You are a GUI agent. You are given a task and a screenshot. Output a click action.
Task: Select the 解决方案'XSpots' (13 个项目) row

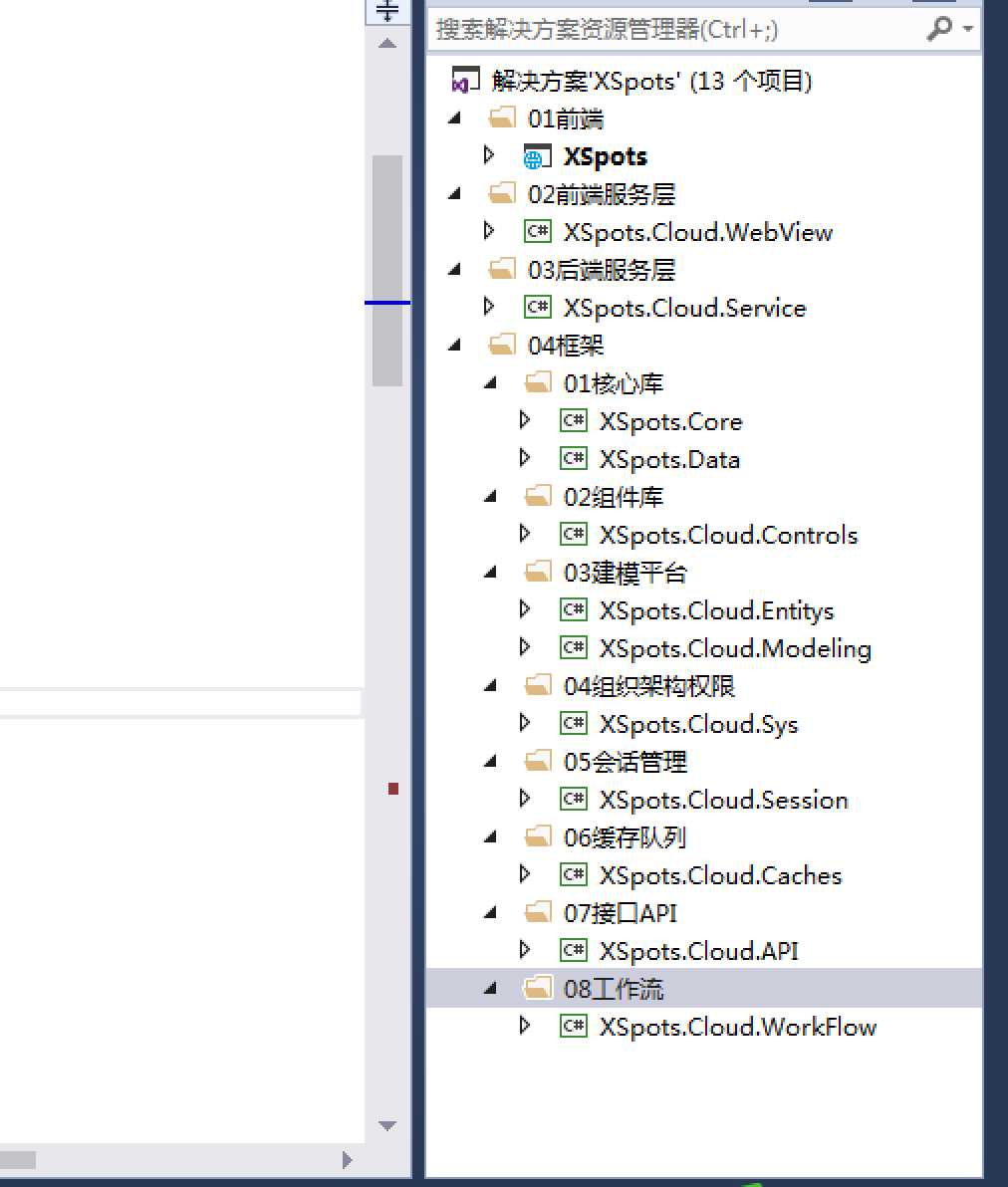coord(703,81)
